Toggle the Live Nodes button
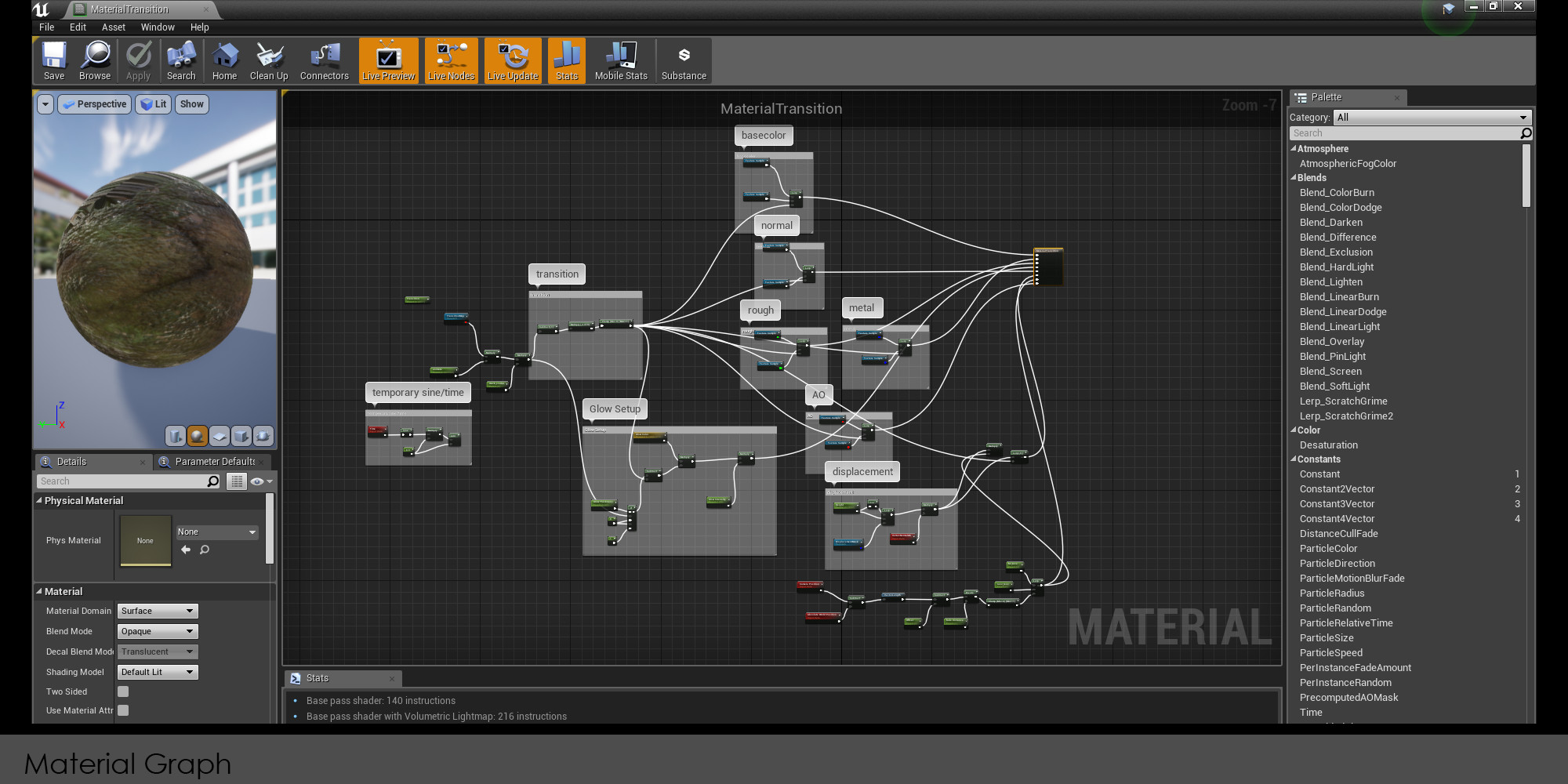 point(451,60)
